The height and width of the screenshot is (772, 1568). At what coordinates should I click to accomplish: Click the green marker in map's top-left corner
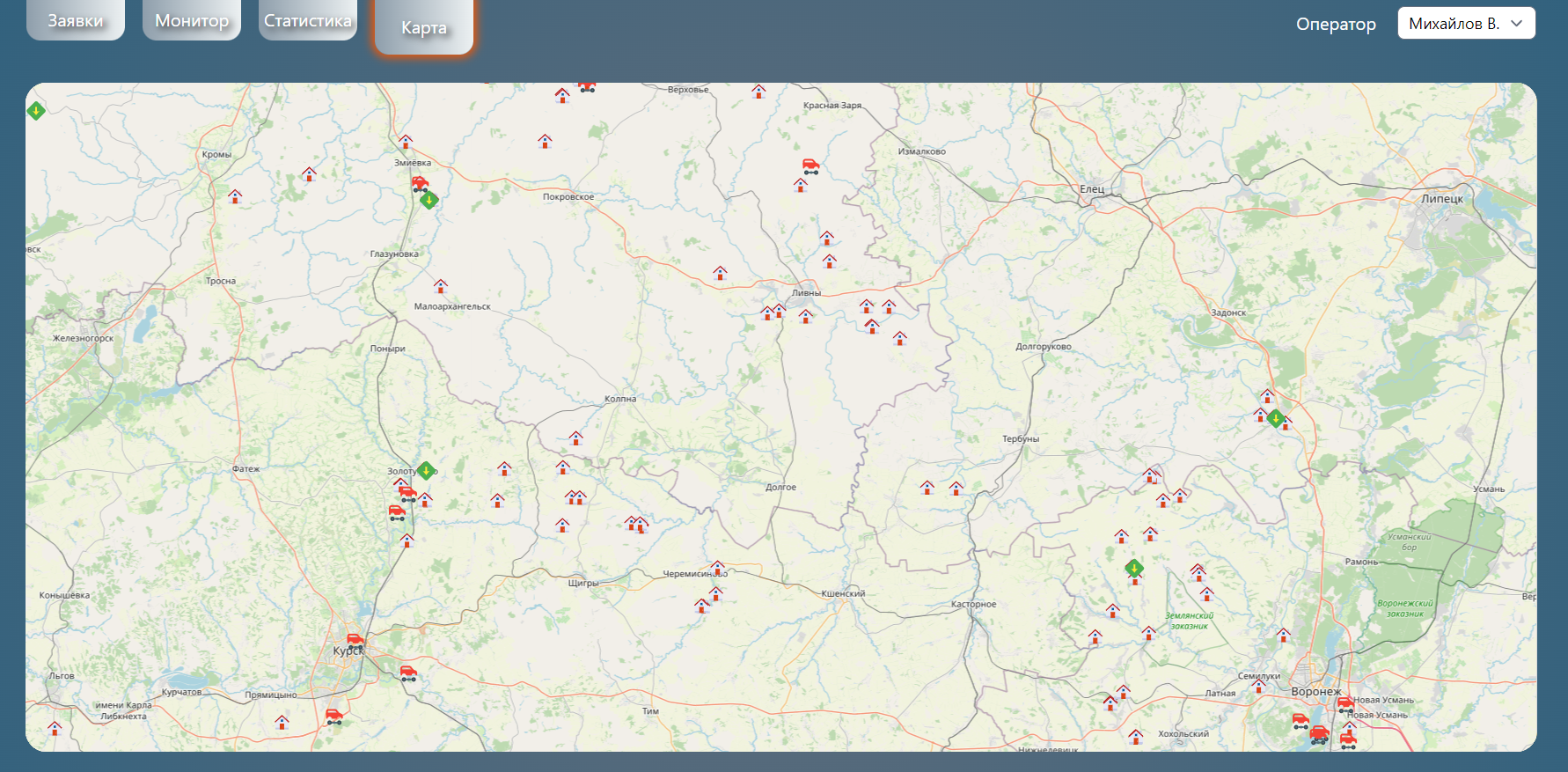36,111
